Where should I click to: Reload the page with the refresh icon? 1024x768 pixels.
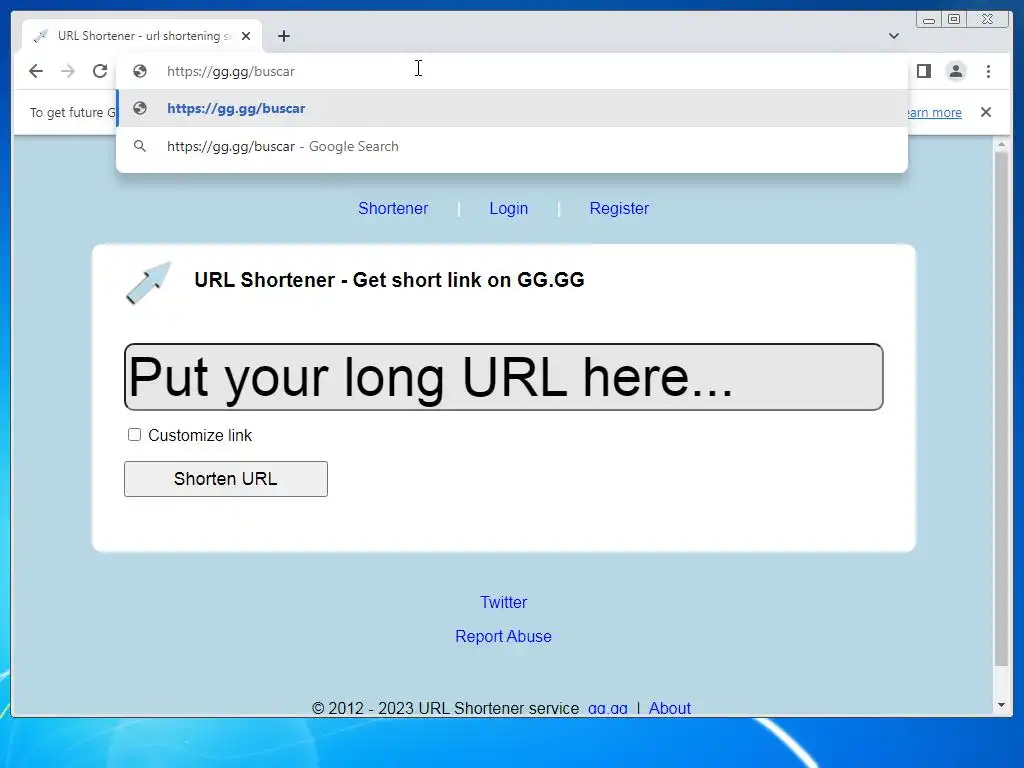100,71
